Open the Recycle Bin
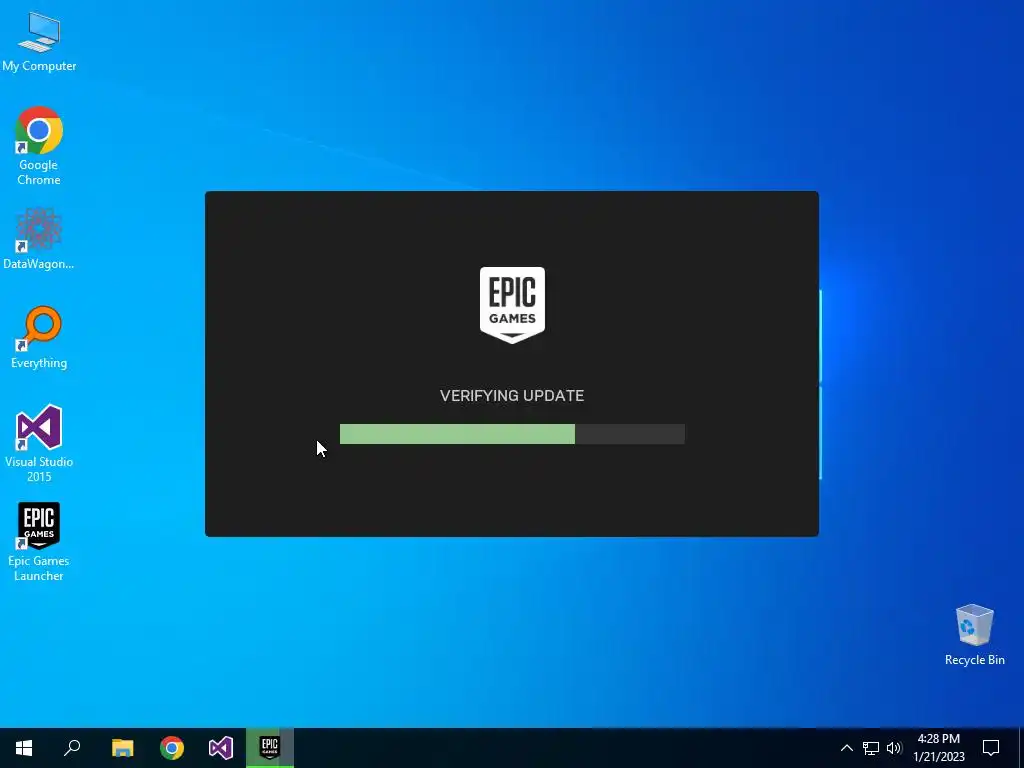 (974, 635)
